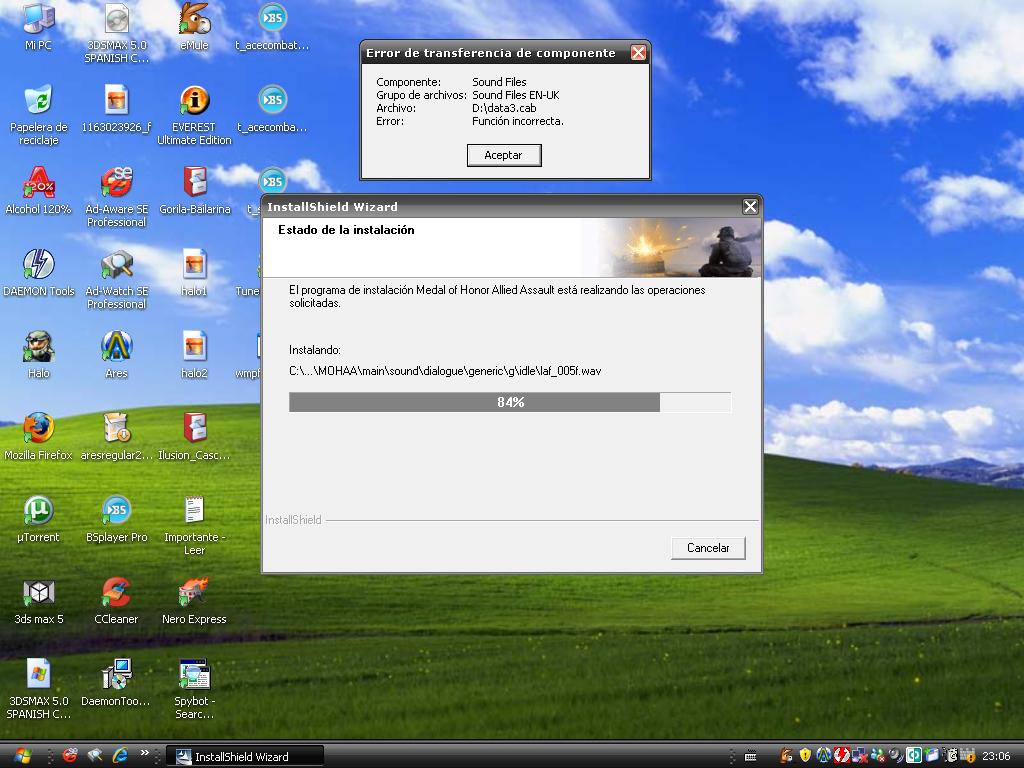The height and width of the screenshot is (768, 1024).
Task: Click the Función incorrecta. error text
Action: point(517,121)
